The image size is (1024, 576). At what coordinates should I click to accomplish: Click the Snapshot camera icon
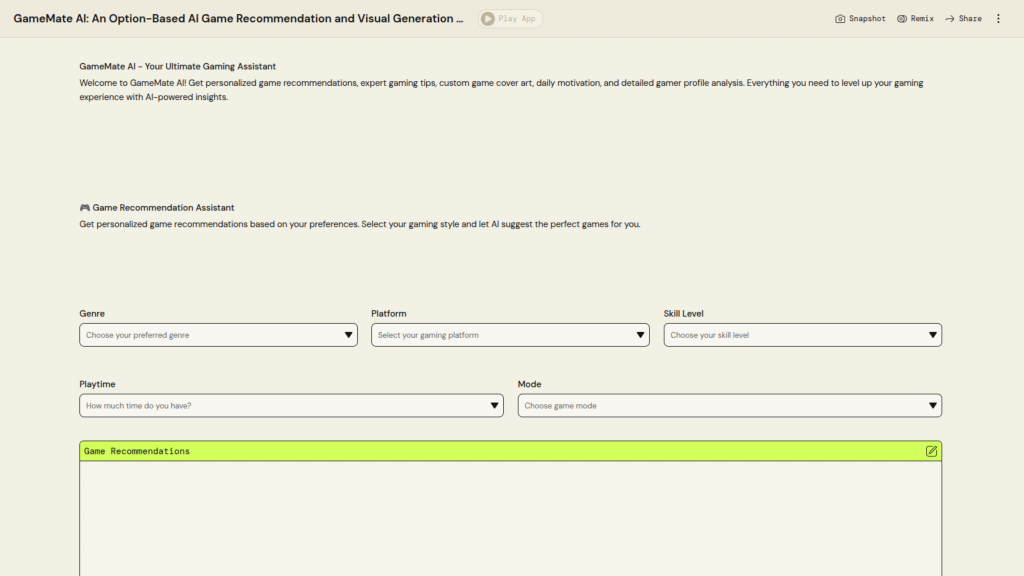(x=840, y=19)
